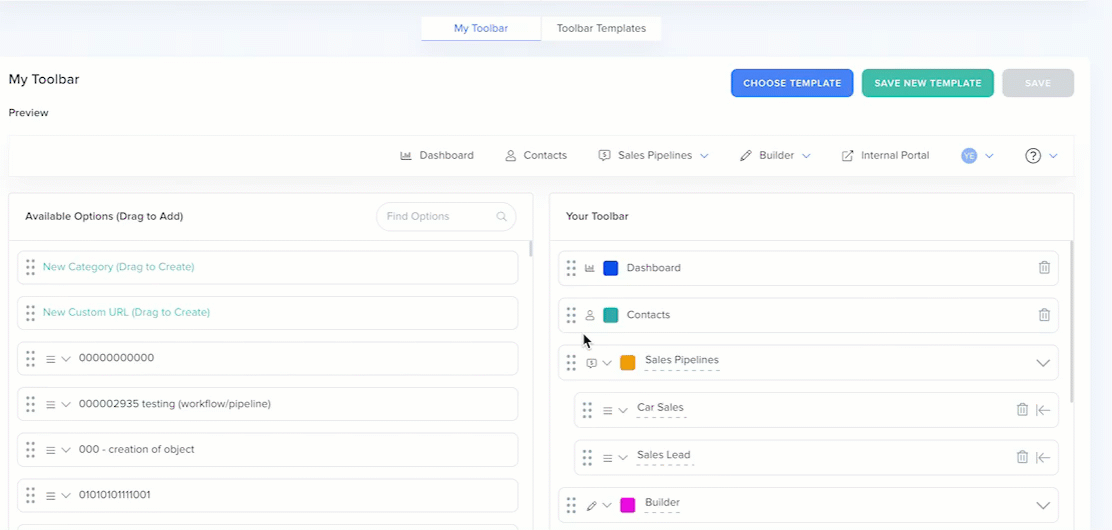
Task: Click the outdent arrow icon for Sales Lead
Action: [1043, 457]
